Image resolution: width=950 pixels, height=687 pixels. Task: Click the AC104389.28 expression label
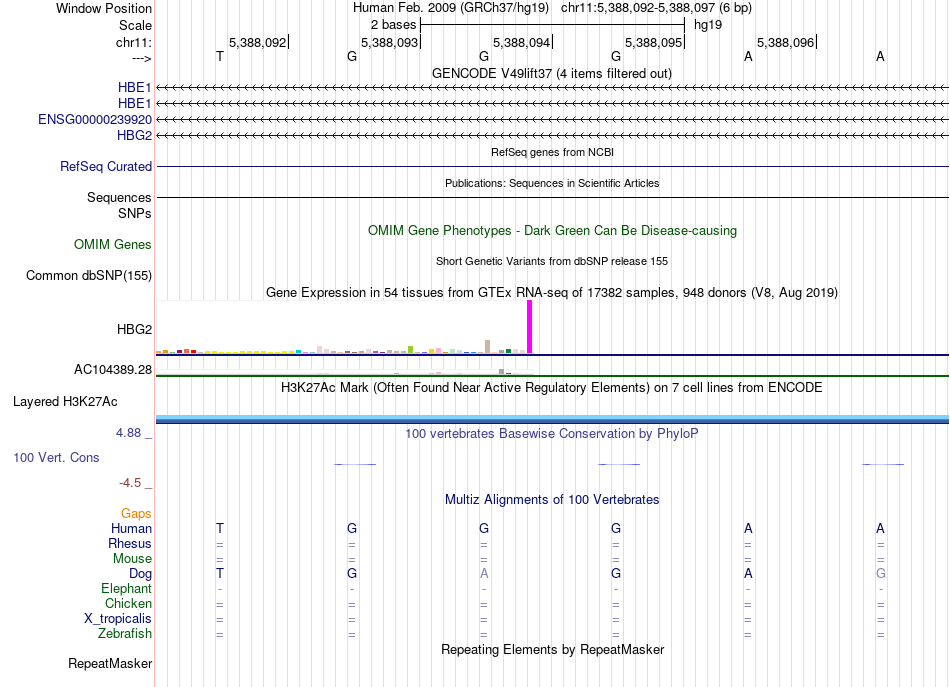(113, 370)
